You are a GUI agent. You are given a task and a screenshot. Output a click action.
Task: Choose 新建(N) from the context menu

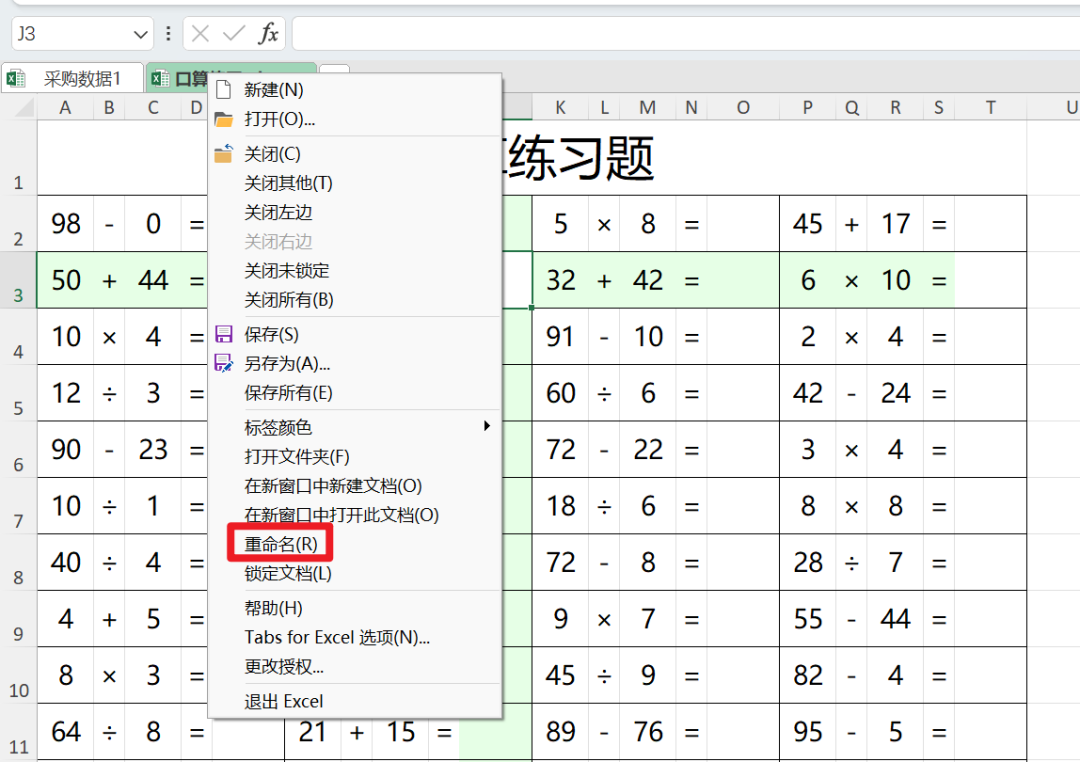coord(355,90)
